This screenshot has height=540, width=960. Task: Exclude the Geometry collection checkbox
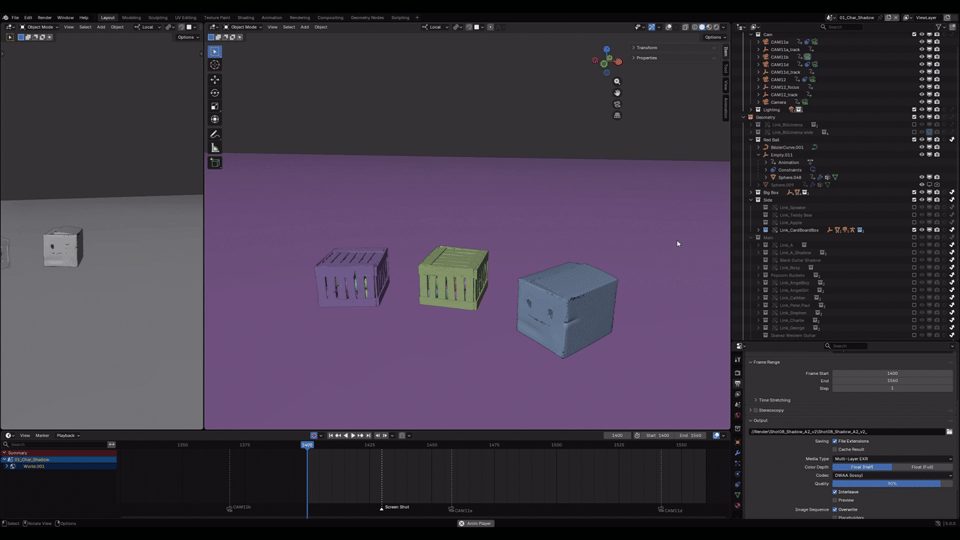(x=914, y=117)
